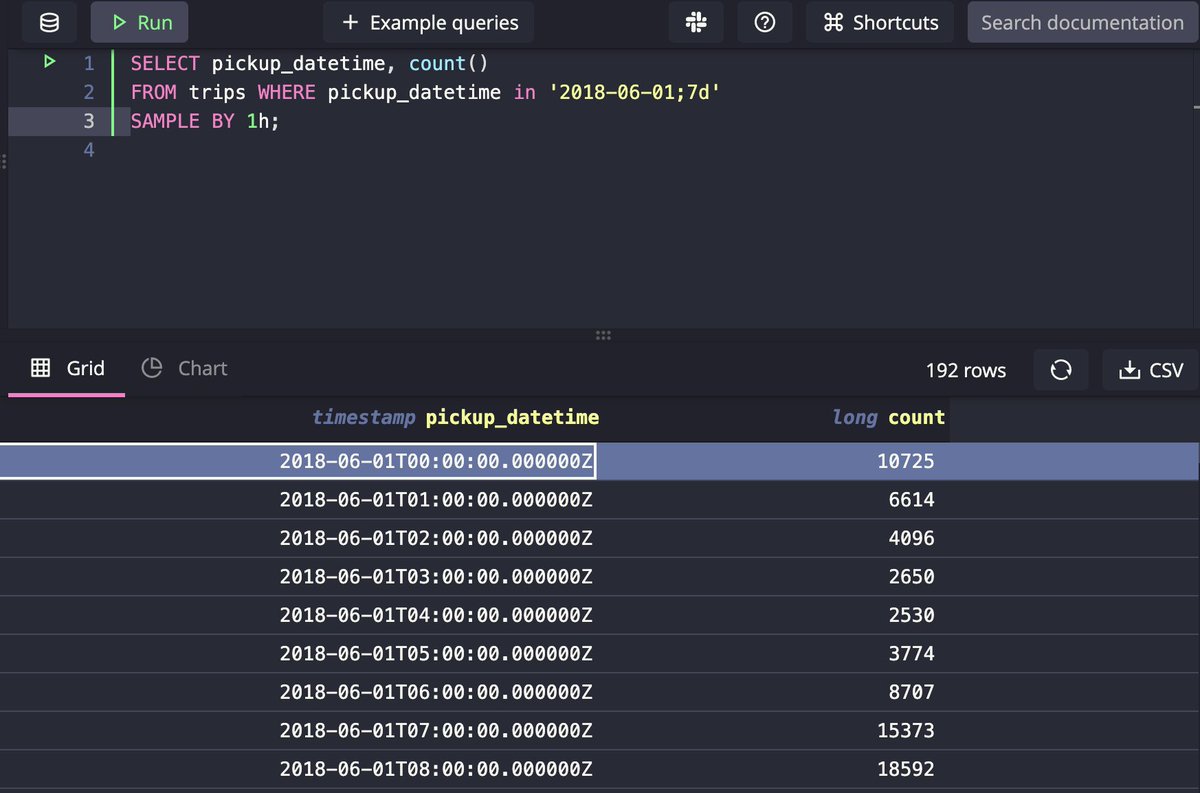The width and height of the screenshot is (1200, 793).
Task: Switch to the Chart tab
Action: point(203,368)
